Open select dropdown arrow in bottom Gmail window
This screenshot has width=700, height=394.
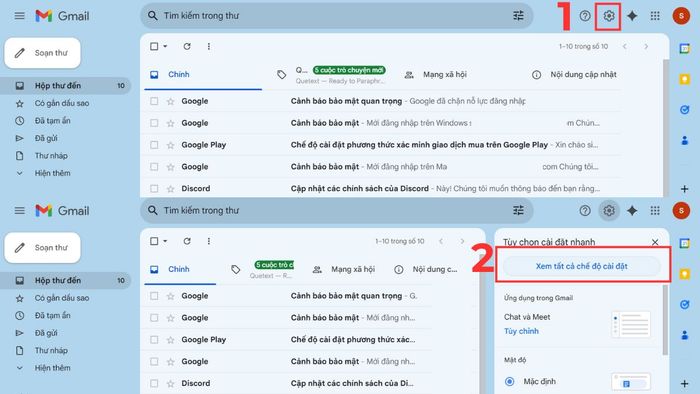[165, 241]
